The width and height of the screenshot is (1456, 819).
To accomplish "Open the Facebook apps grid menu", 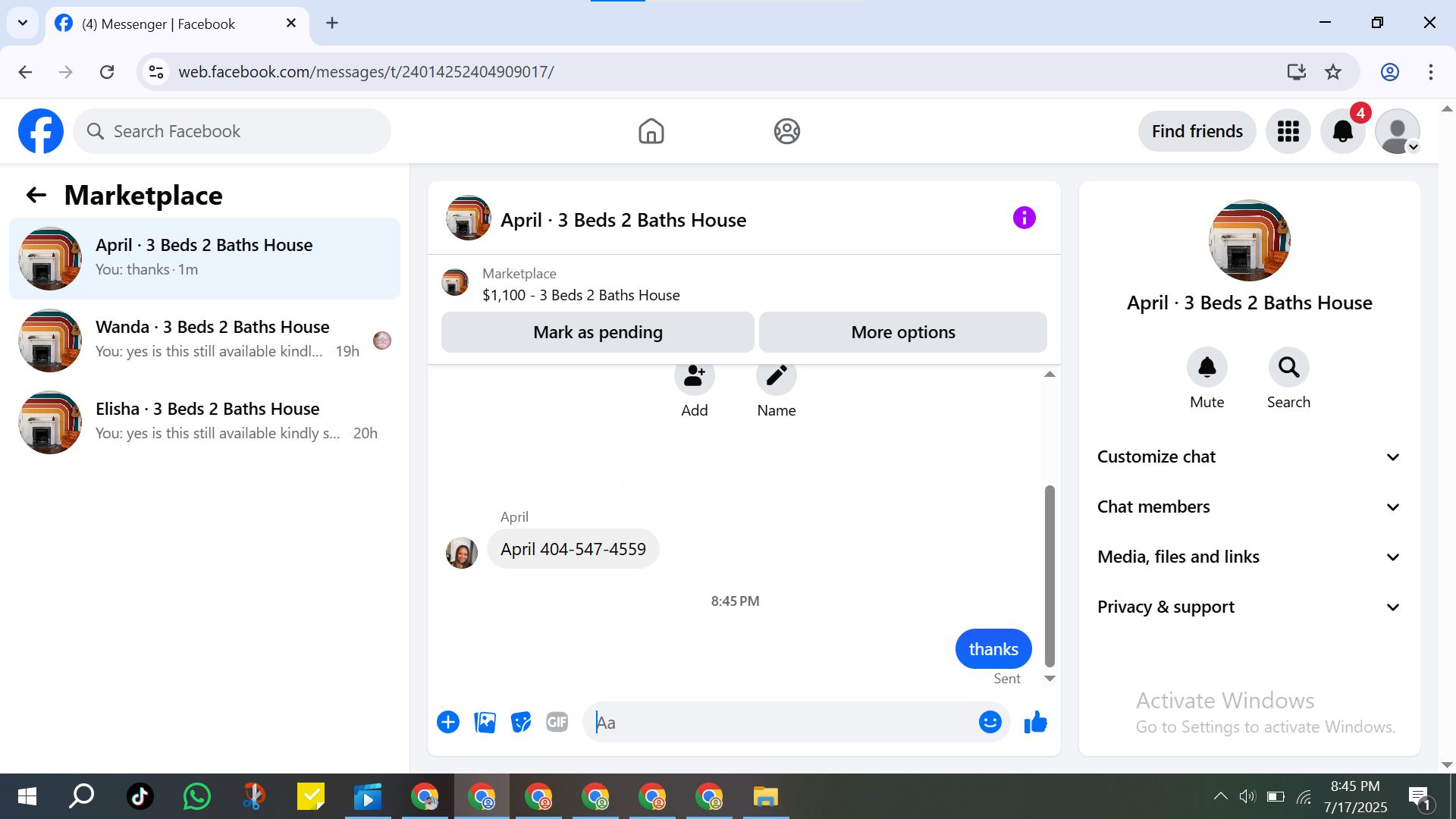I will point(1288,131).
